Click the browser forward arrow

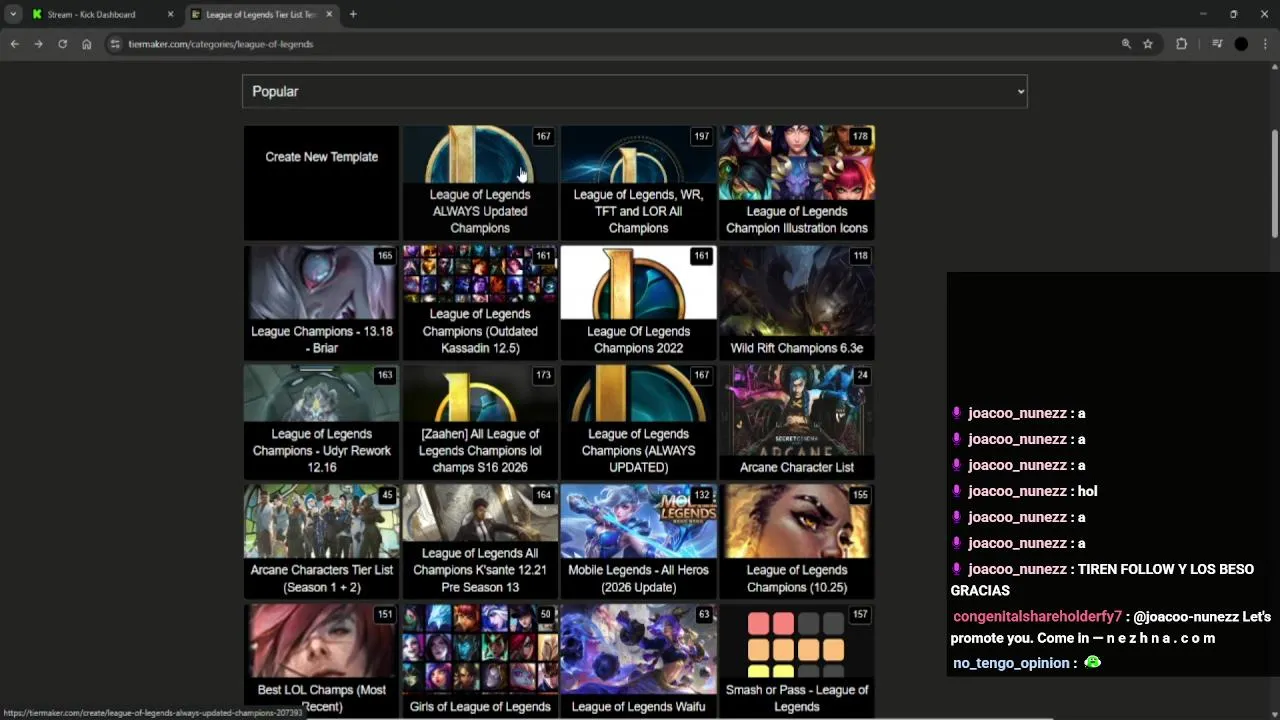38,44
